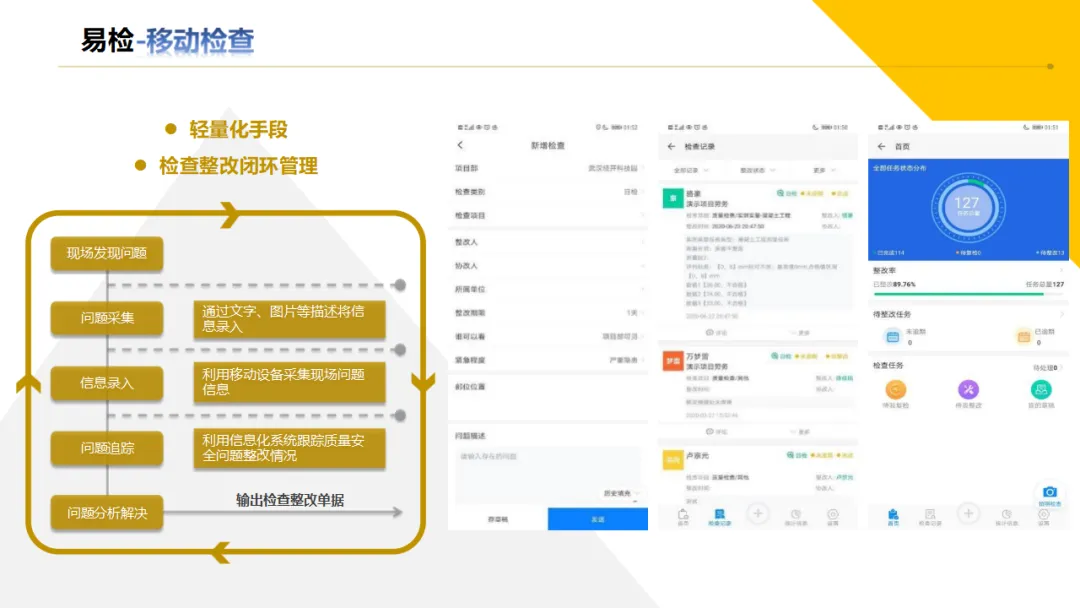The width and height of the screenshot is (1080, 608).
Task: Expand 整改人 selector row
Action: pyautogui.click(x=548, y=242)
